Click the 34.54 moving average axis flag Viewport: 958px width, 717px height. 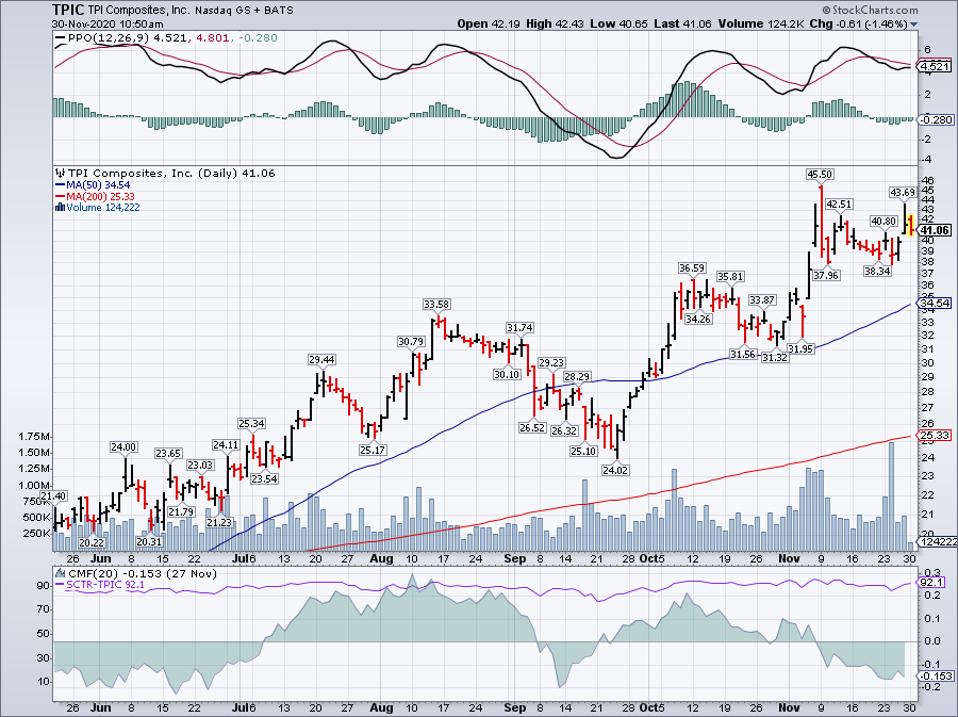tap(935, 303)
